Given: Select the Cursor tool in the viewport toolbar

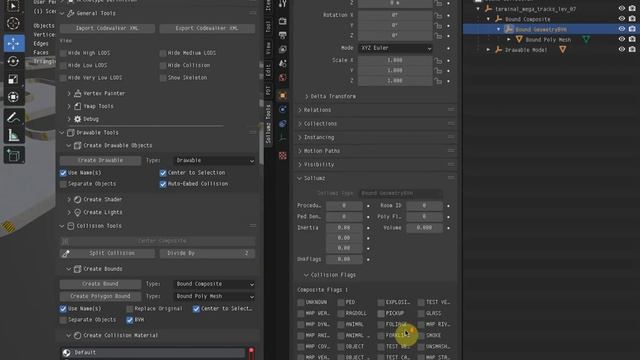Looking at the screenshot, I should (13, 23).
